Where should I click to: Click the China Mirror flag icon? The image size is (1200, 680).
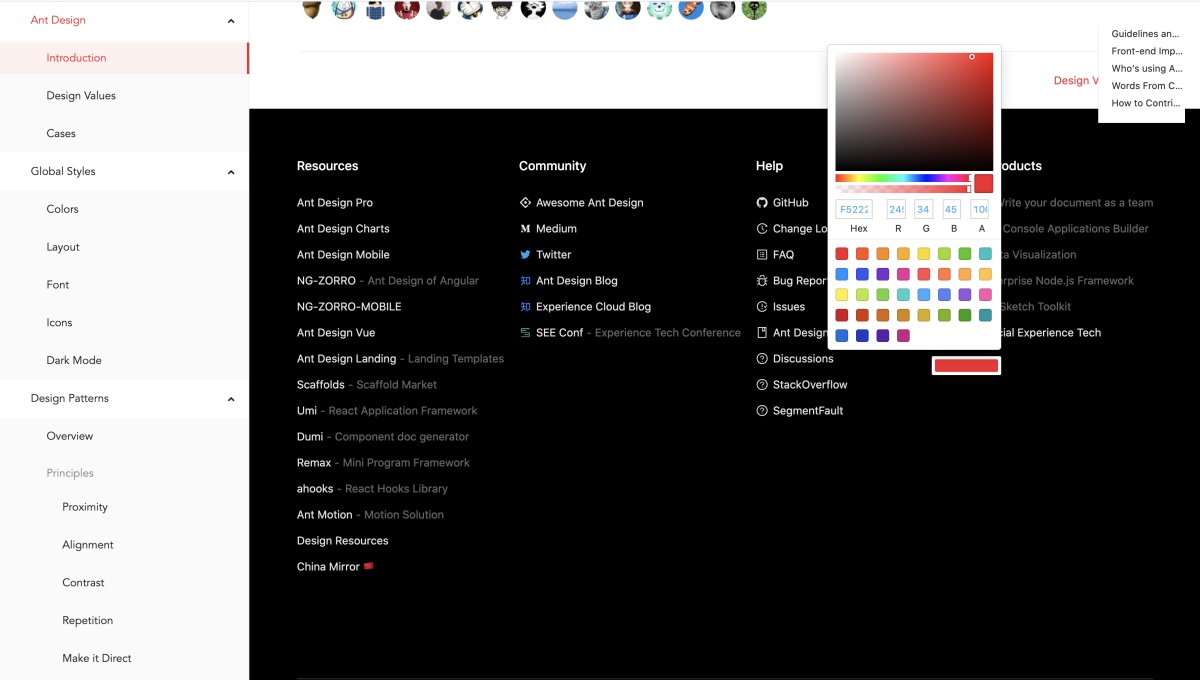point(369,566)
